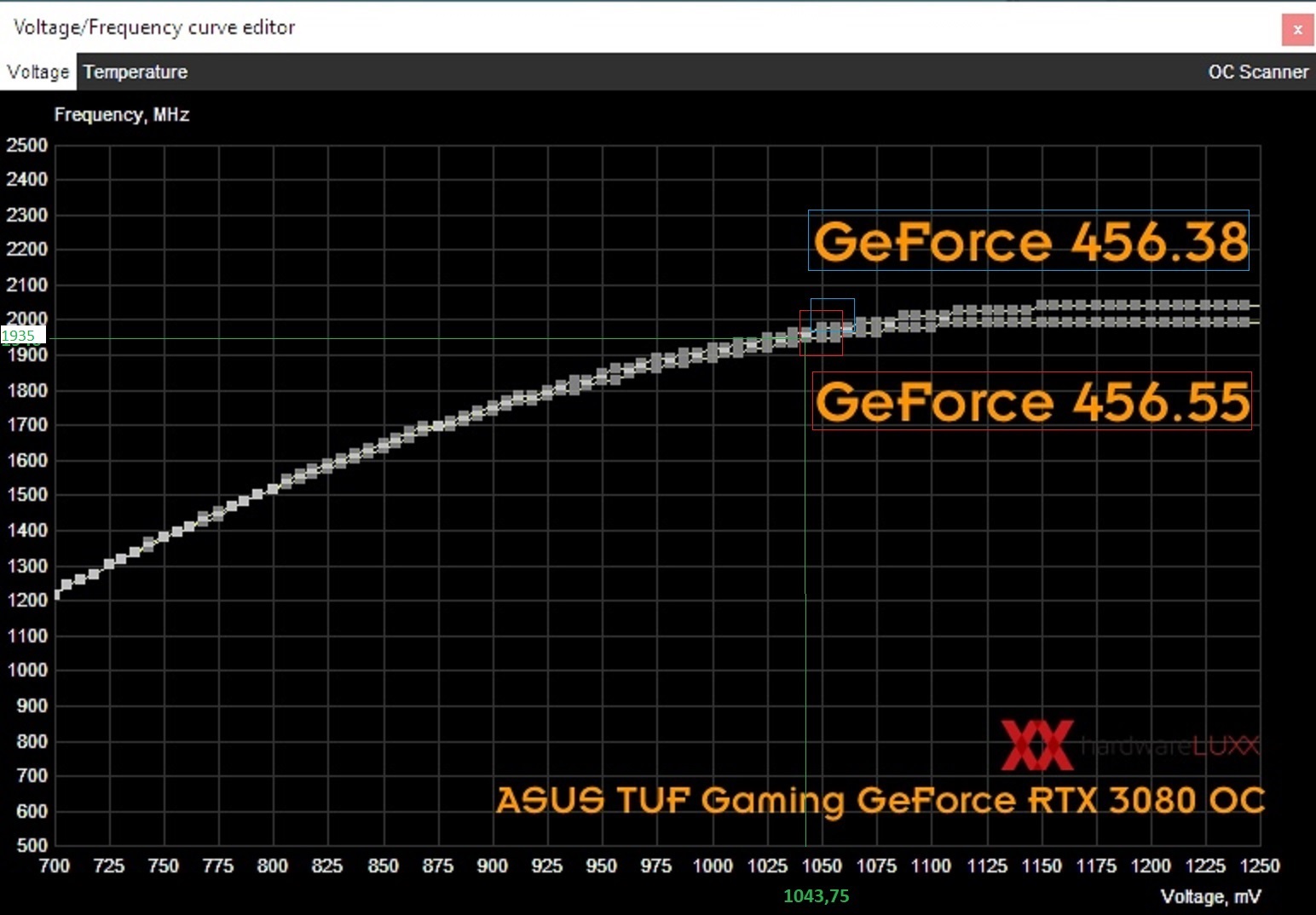Click the 'Frequency, MHz' axis title

pyautogui.click(x=122, y=115)
